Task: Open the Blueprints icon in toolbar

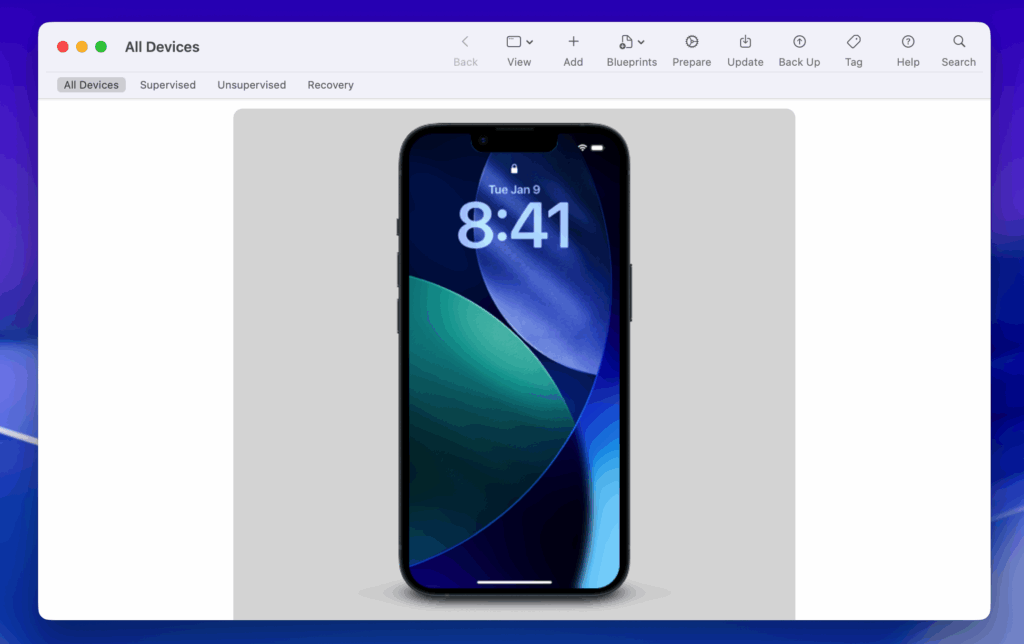Action: pyautogui.click(x=626, y=42)
